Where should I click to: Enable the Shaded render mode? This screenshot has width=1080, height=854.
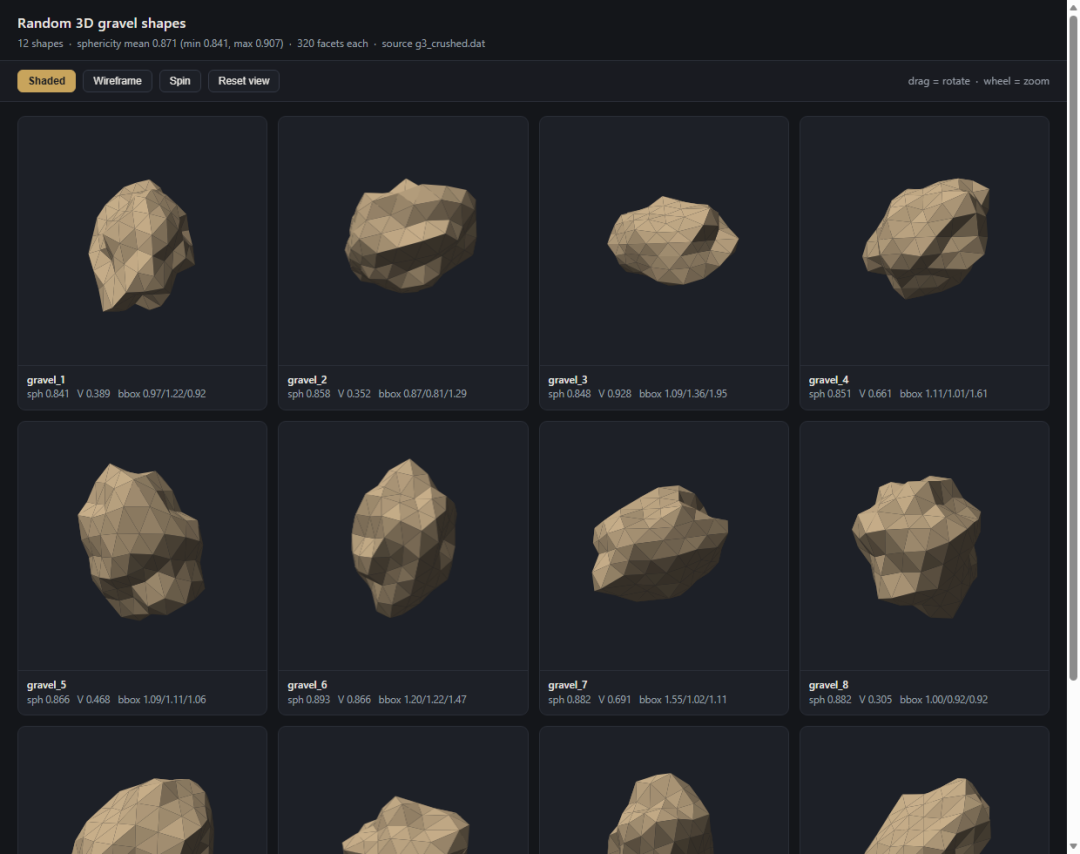(x=46, y=81)
